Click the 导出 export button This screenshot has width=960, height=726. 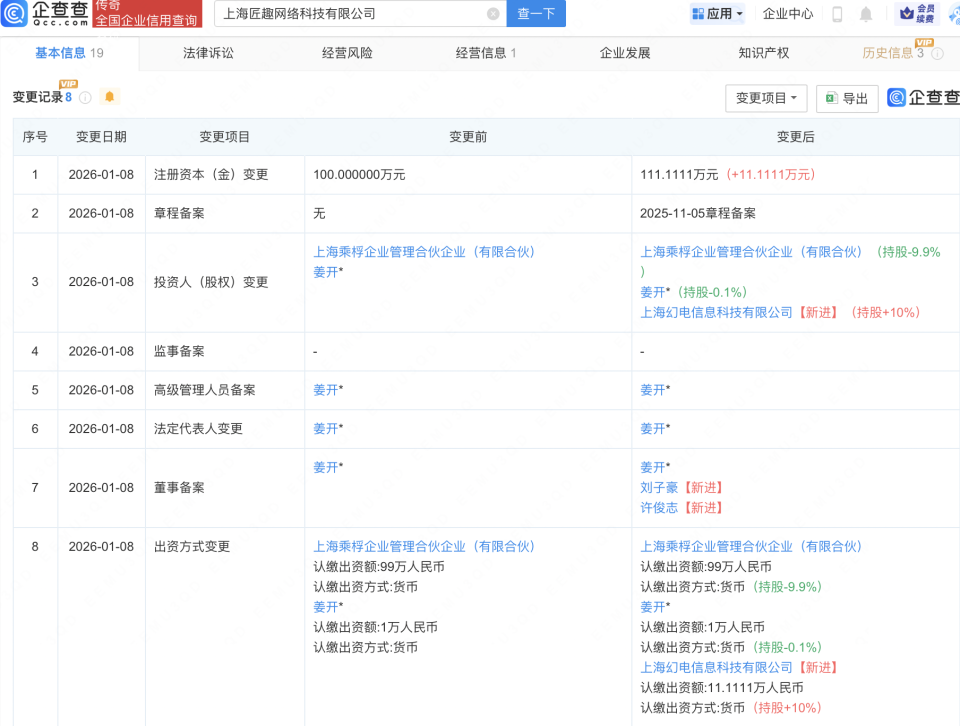[850, 98]
